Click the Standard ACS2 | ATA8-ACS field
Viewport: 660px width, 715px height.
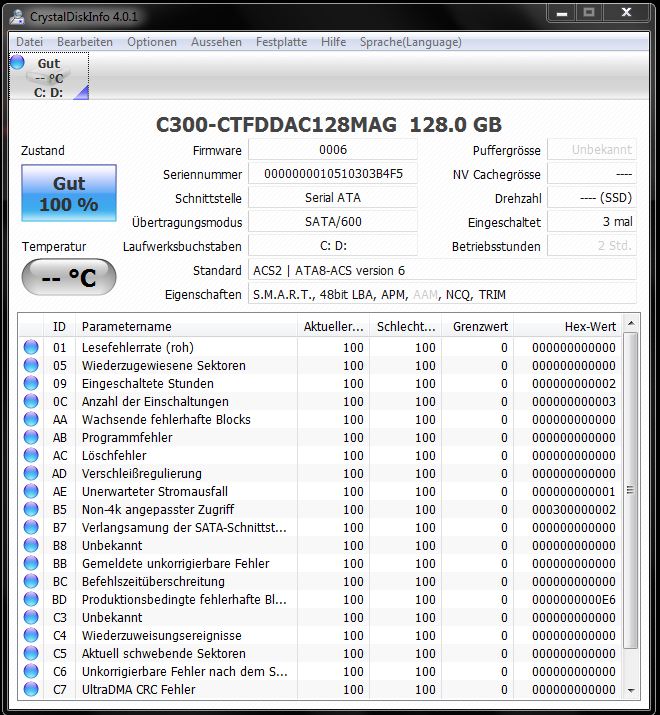[442, 270]
